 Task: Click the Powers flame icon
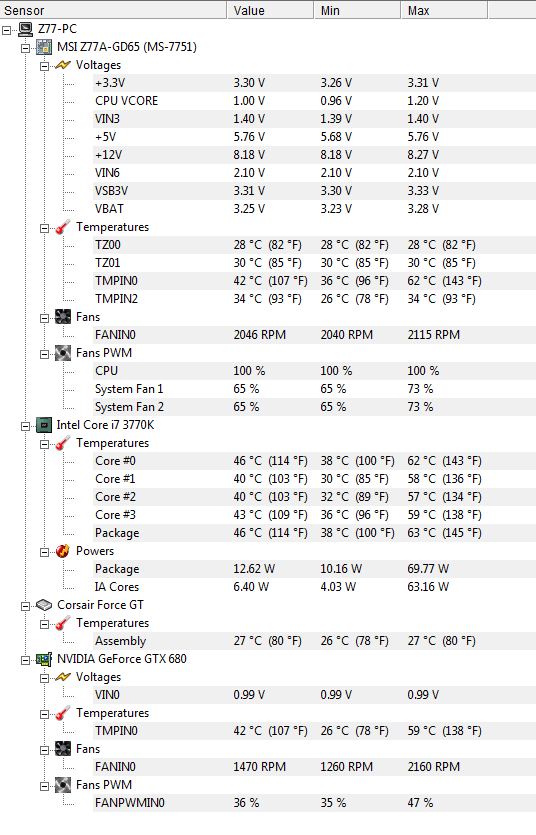(63, 551)
